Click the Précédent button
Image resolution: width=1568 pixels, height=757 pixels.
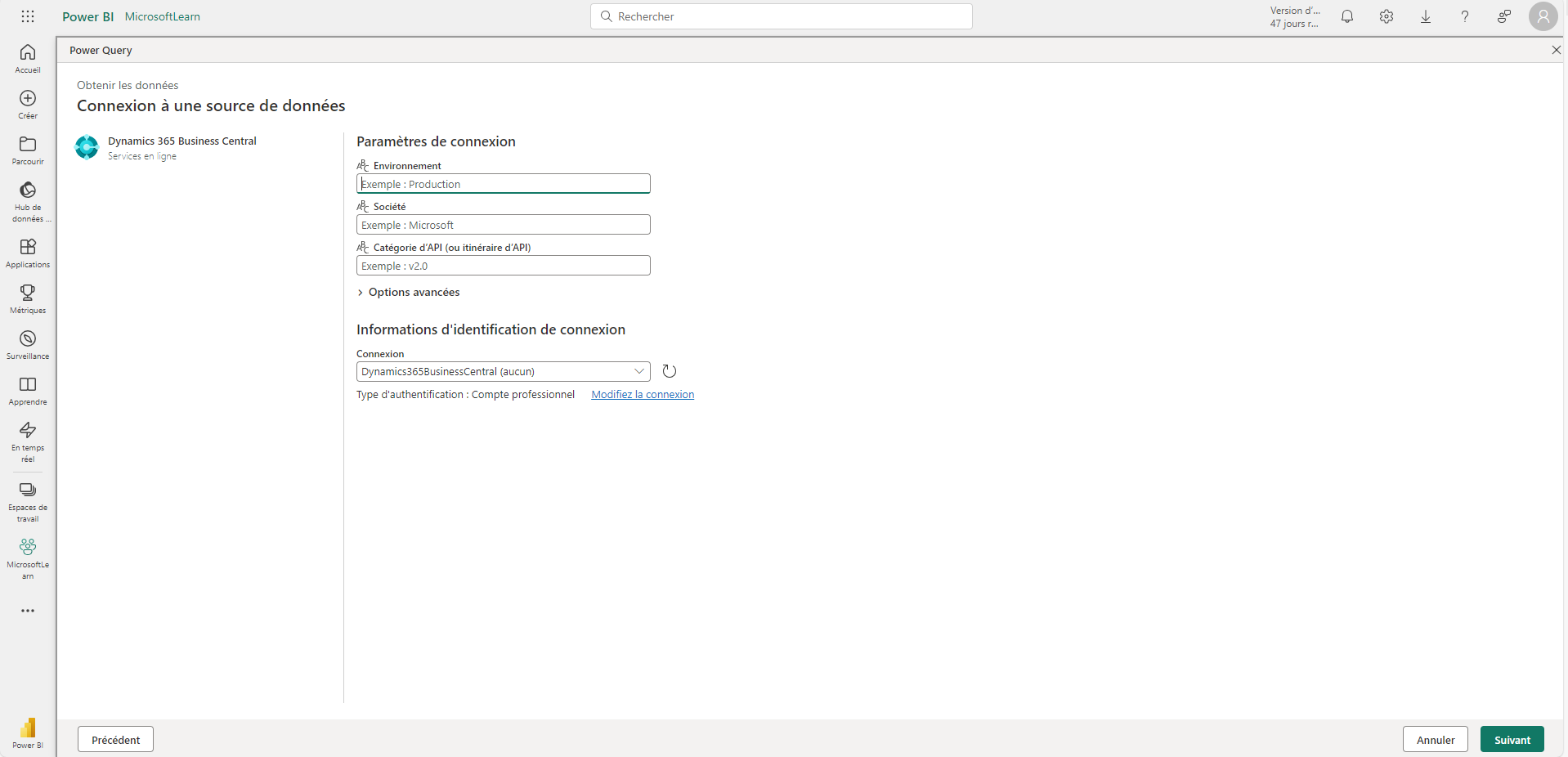115,740
